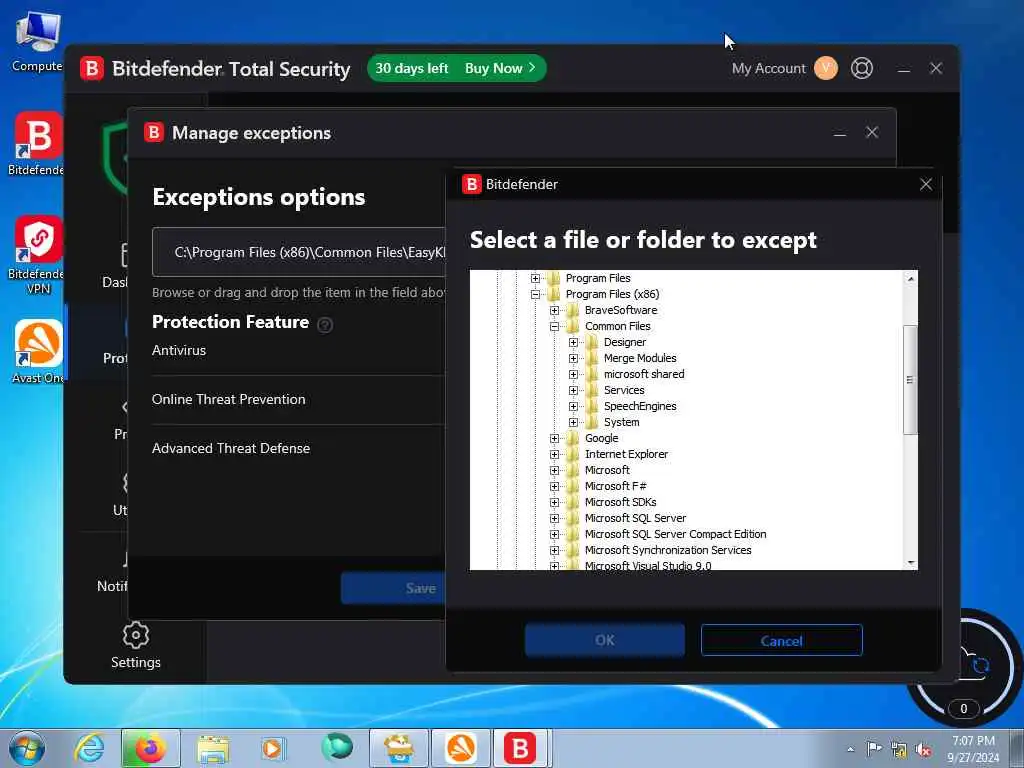Image resolution: width=1024 pixels, height=768 pixels.
Task: Open the Bitdefender support lifebuoy icon
Action: (x=861, y=68)
